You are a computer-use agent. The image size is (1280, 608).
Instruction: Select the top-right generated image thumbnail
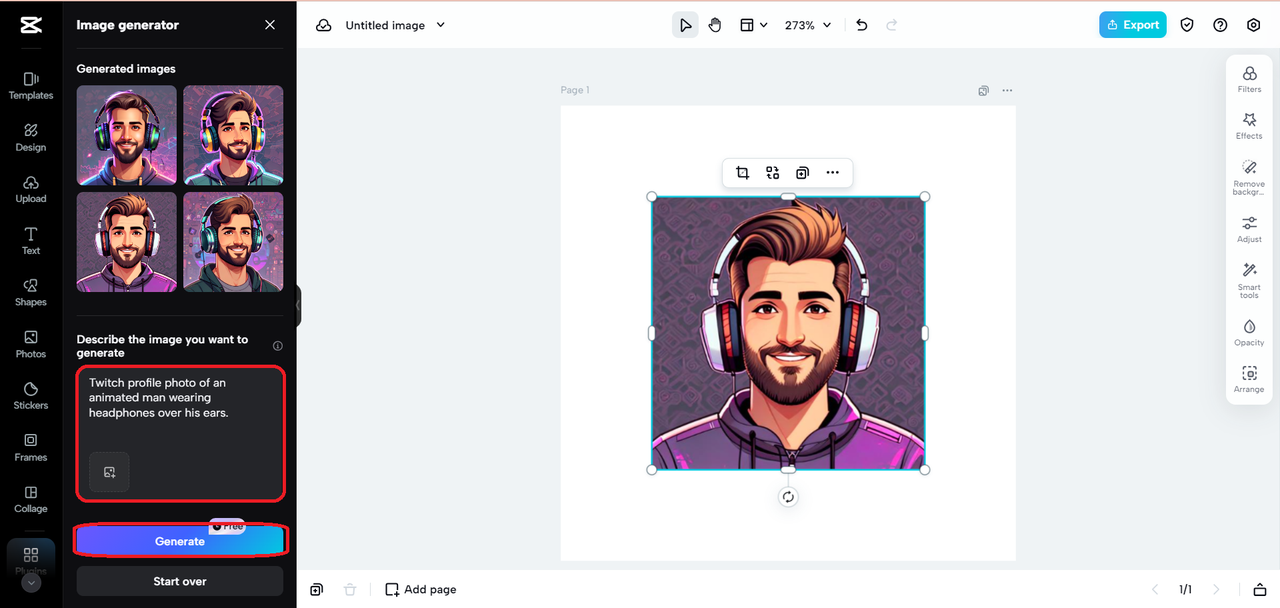233,135
